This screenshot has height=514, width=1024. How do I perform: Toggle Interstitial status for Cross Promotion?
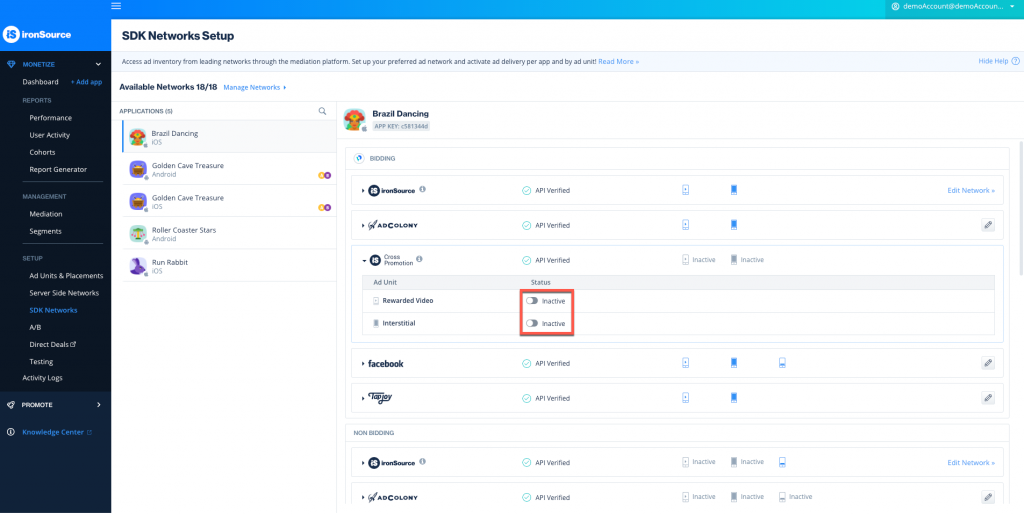[532, 323]
